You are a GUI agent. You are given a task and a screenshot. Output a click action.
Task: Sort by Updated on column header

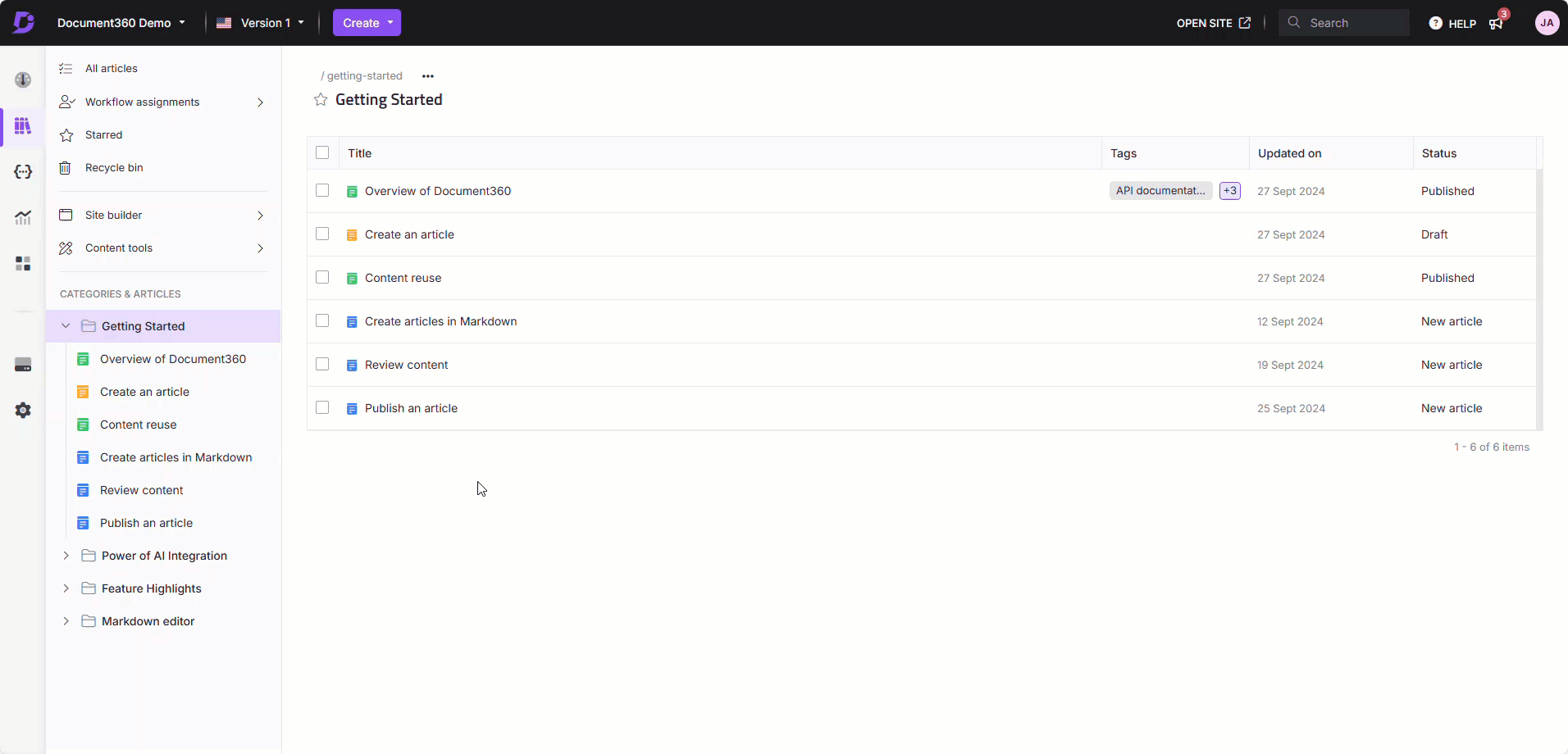1289,153
